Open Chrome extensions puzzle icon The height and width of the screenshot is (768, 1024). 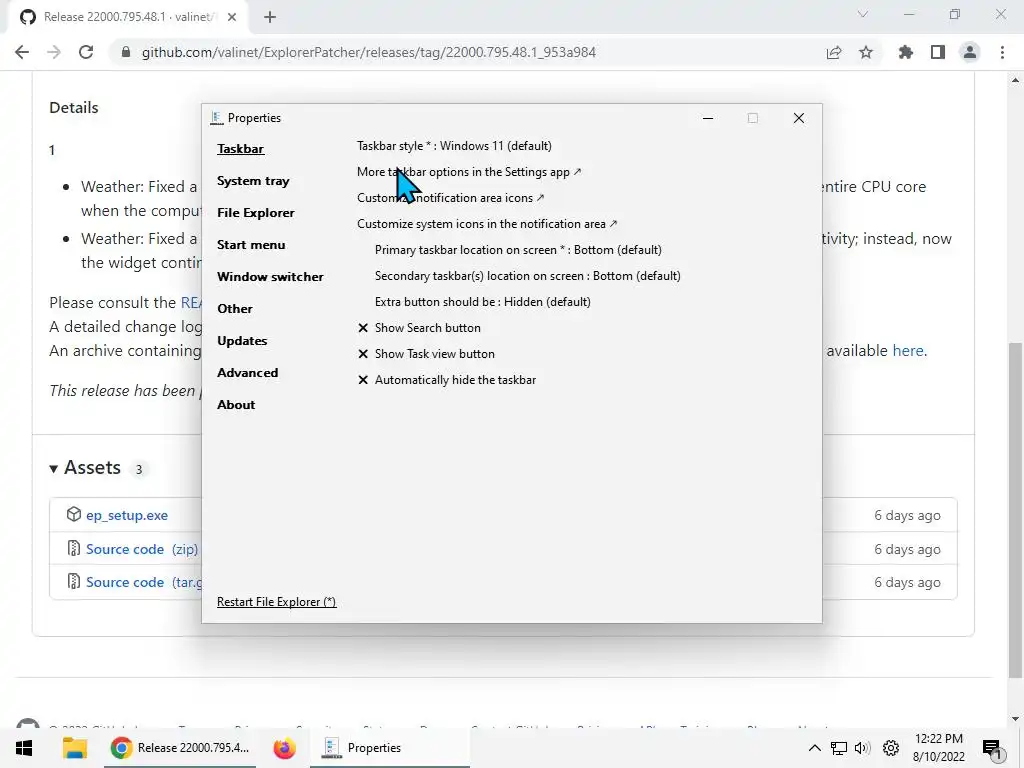click(905, 52)
